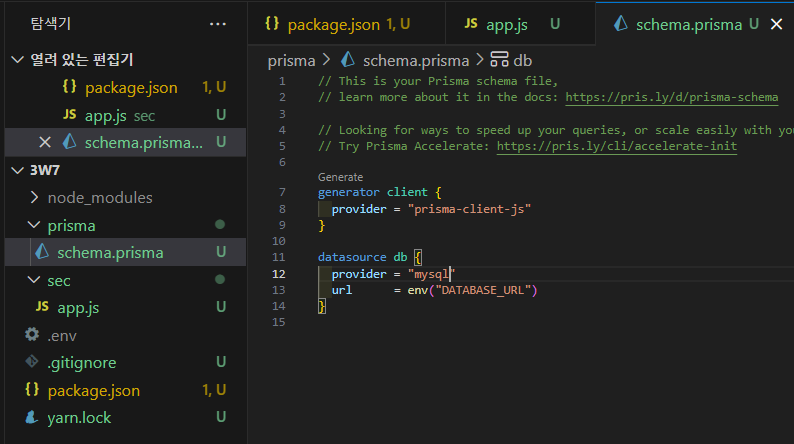Click env("DATABASE_URL") on line 13
Screen dimensions: 794x444
tap(472, 290)
